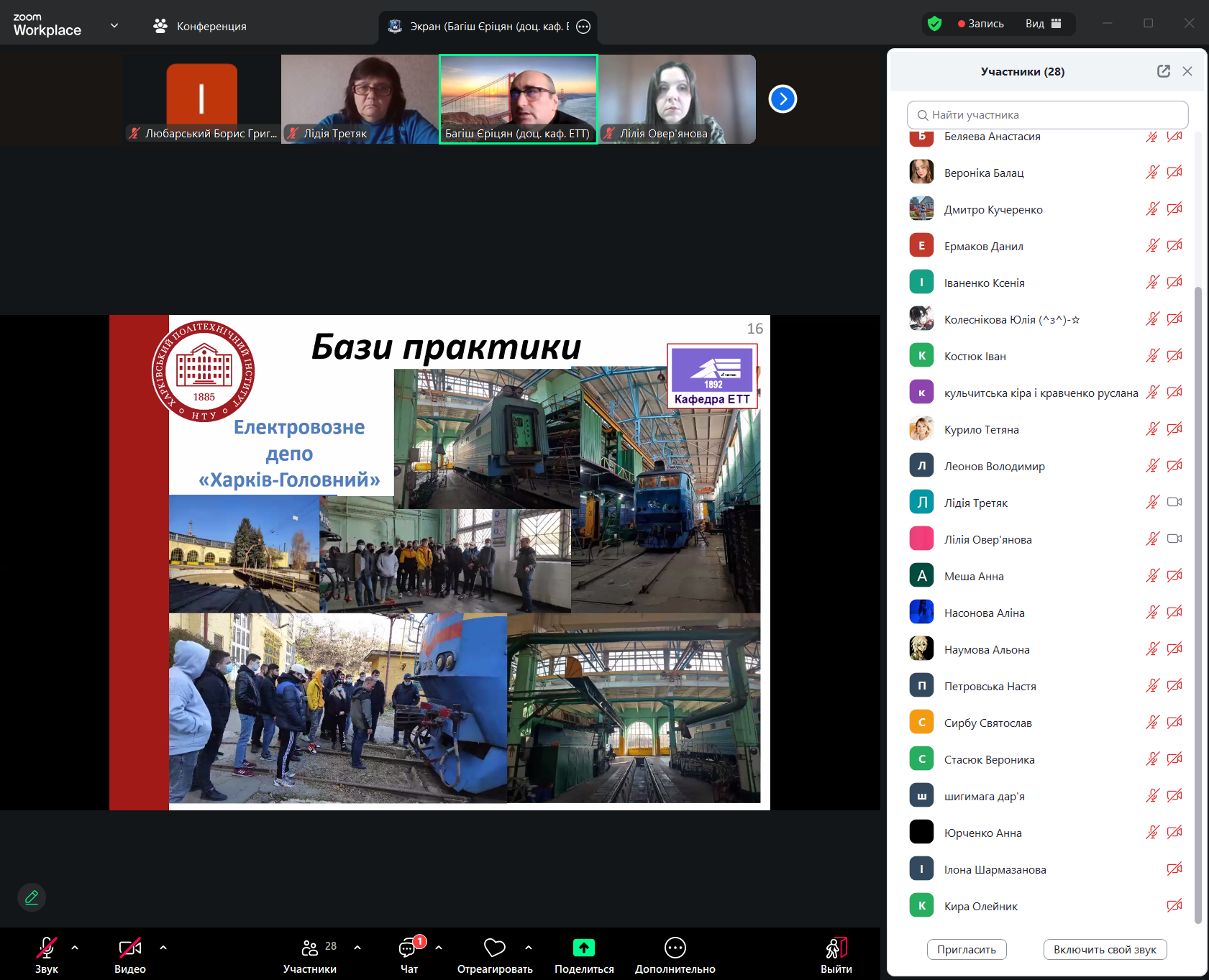Switch to the Конференция tab
1209x980 pixels.
200,27
